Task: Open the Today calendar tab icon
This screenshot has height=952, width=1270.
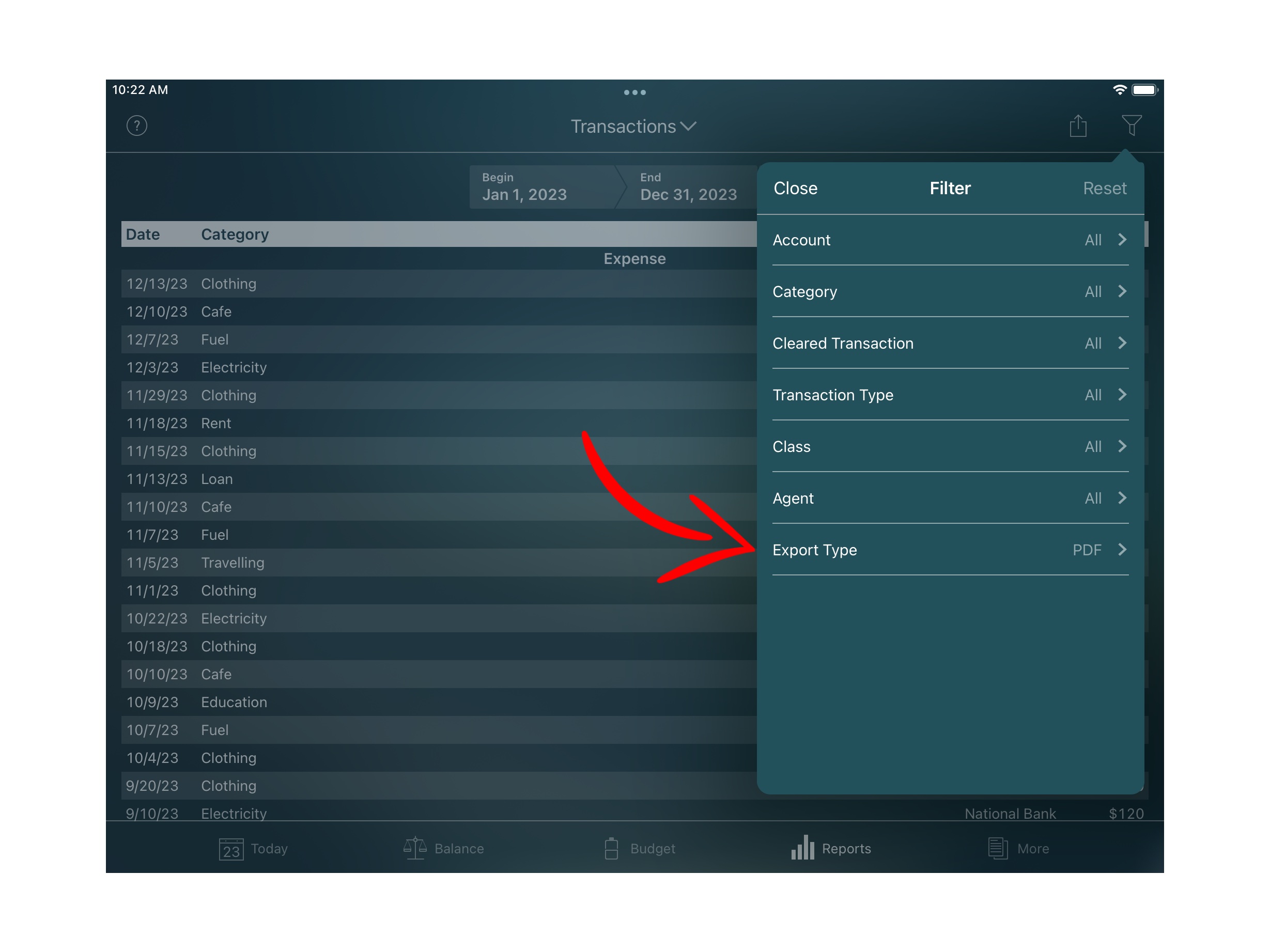Action: click(x=231, y=848)
